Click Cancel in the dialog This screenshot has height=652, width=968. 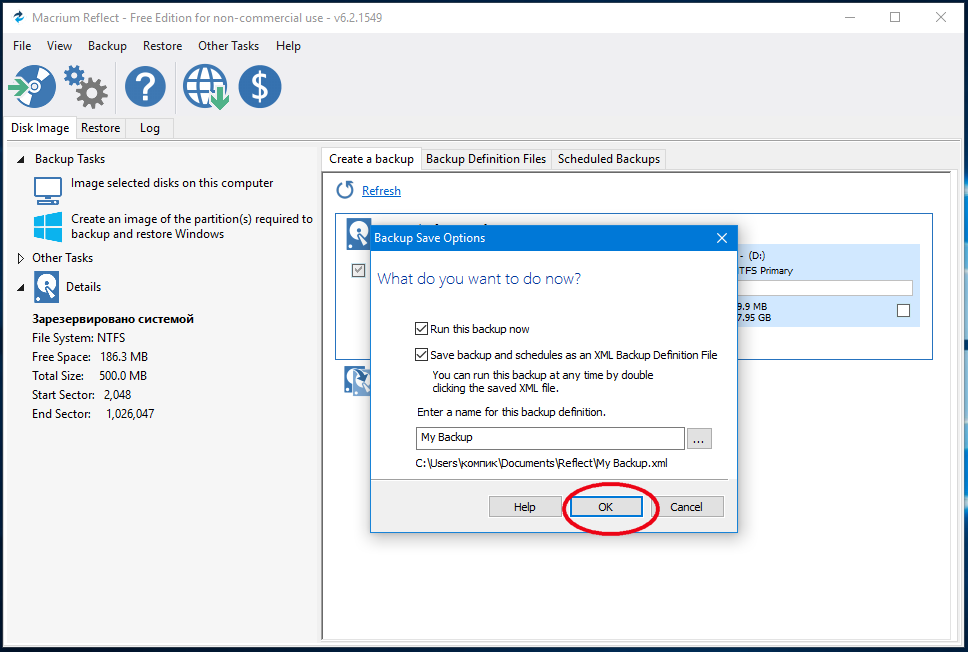pos(686,506)
